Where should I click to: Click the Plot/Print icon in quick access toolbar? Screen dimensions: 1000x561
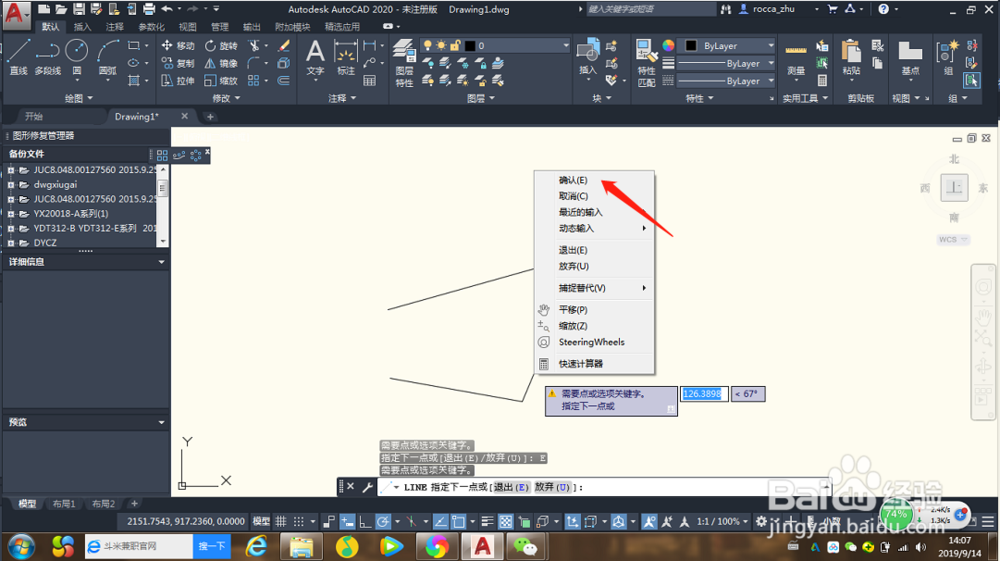[149, 9]
